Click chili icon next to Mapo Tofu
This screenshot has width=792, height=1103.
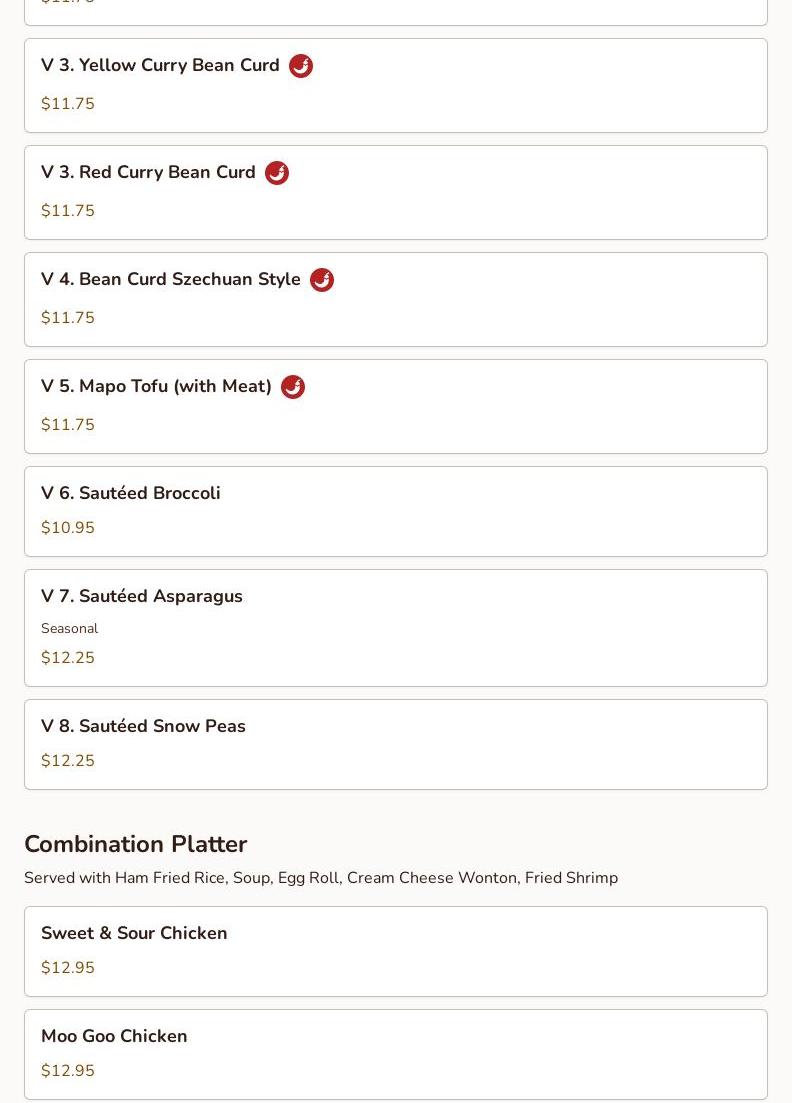point(293,387)
